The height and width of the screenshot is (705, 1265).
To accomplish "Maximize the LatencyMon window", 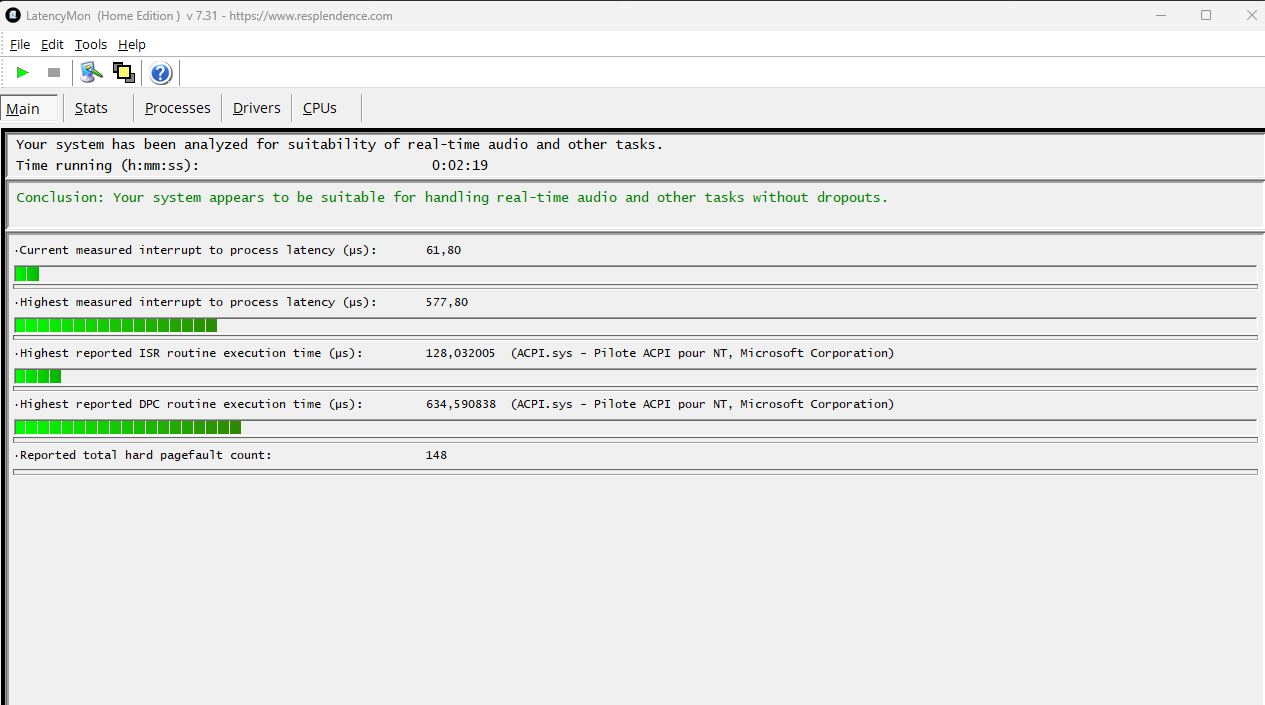I will tap(1206, 15).
